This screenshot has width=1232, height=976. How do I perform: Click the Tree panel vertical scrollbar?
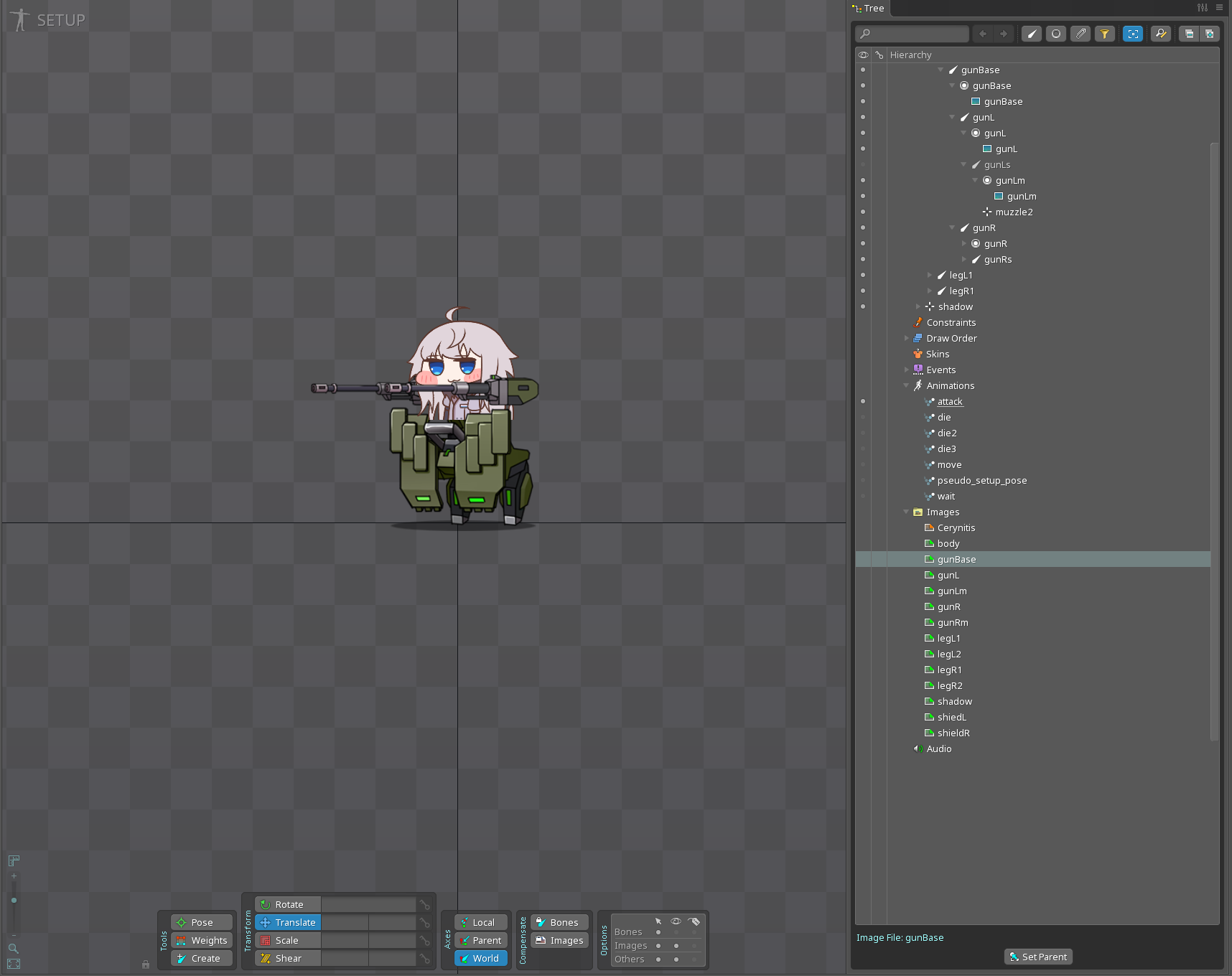click(1214, 441)
